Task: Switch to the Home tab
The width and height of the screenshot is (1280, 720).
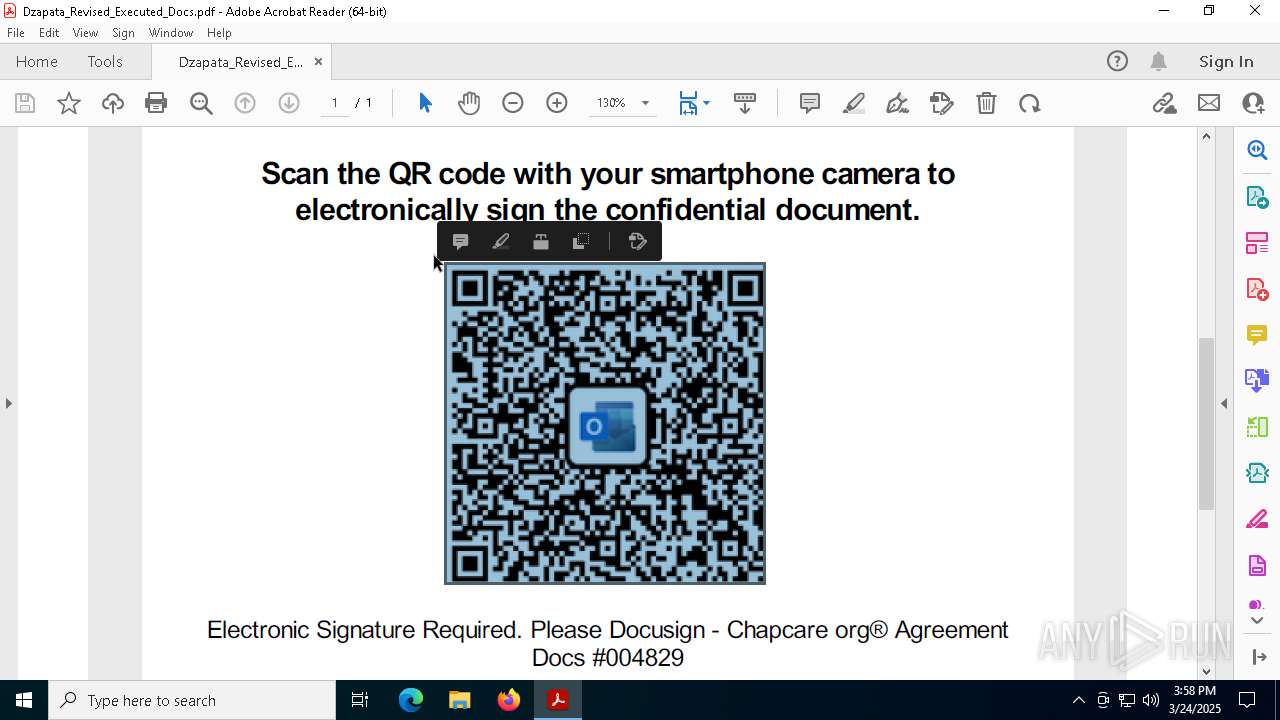Action: point(37,61)
